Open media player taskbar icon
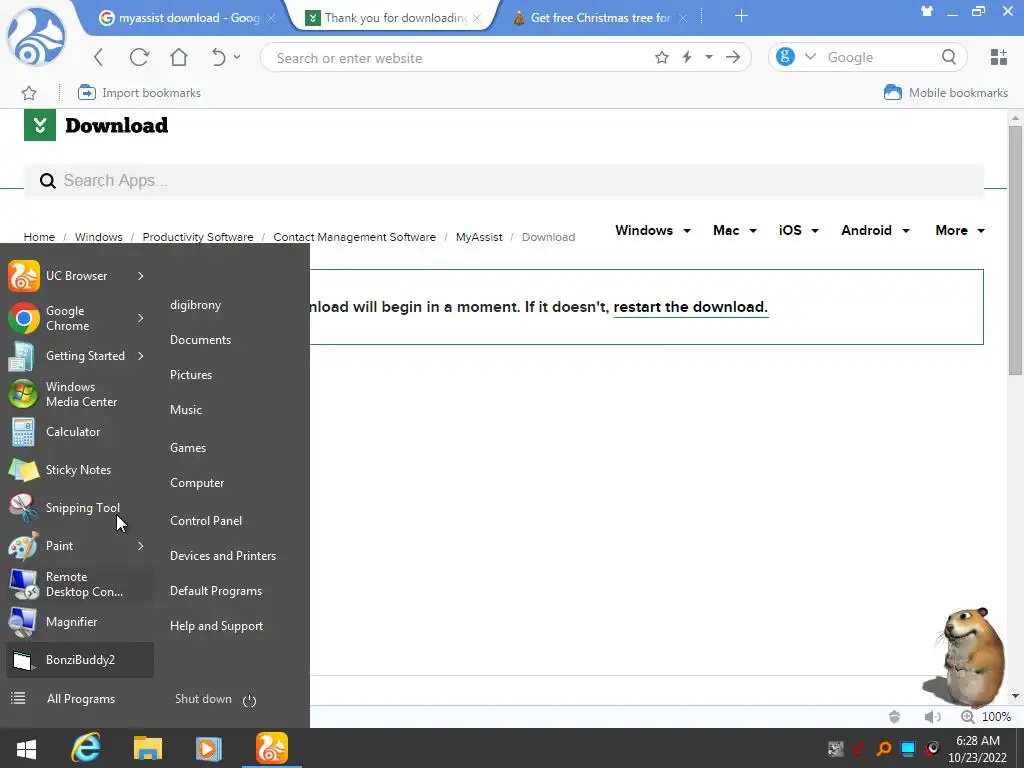This screenshot has height=768, width=1024. (x=209, y=748)
